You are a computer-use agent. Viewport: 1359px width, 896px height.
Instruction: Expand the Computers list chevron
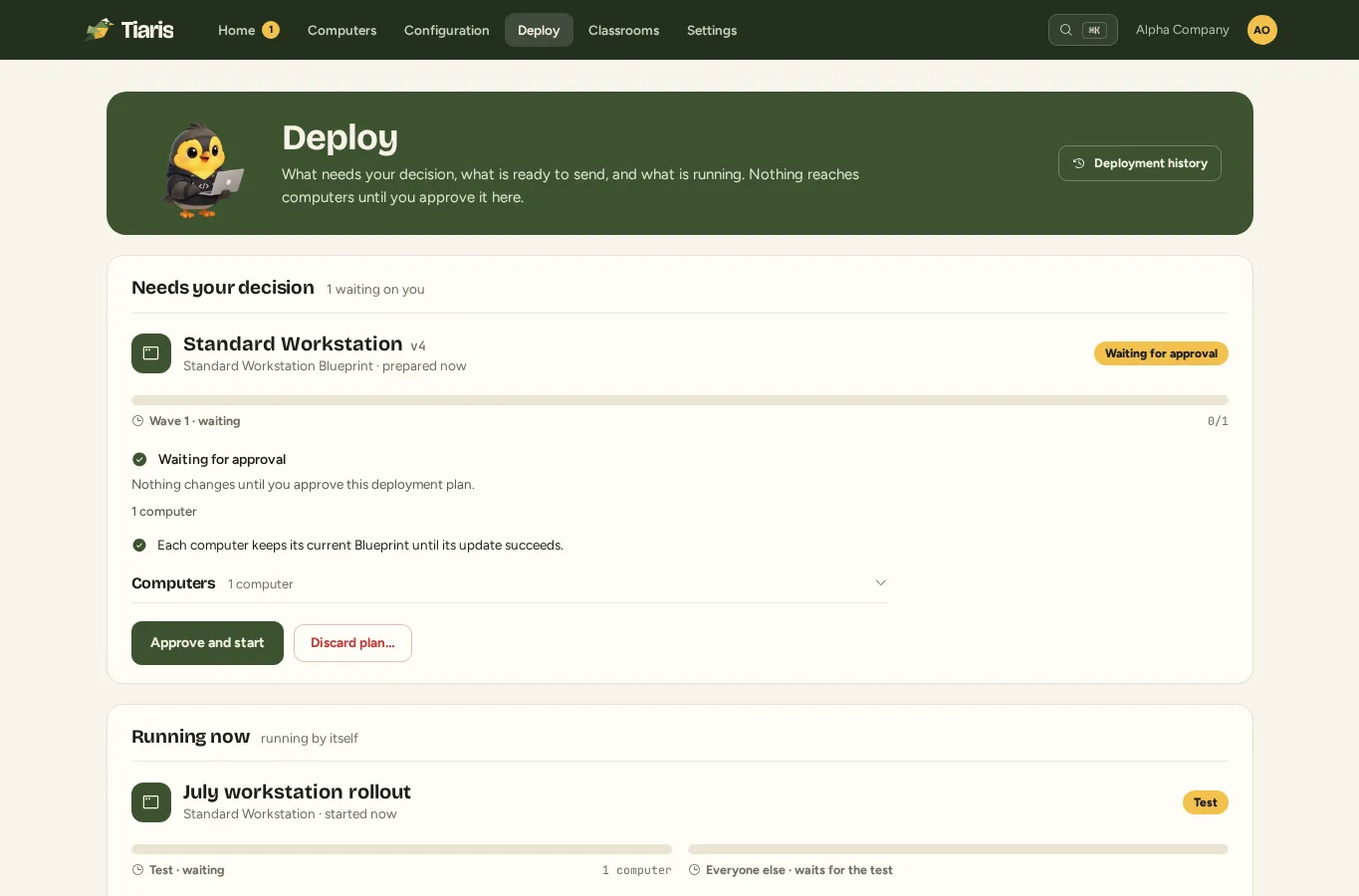pyautogui.click(x=880, y=583)
